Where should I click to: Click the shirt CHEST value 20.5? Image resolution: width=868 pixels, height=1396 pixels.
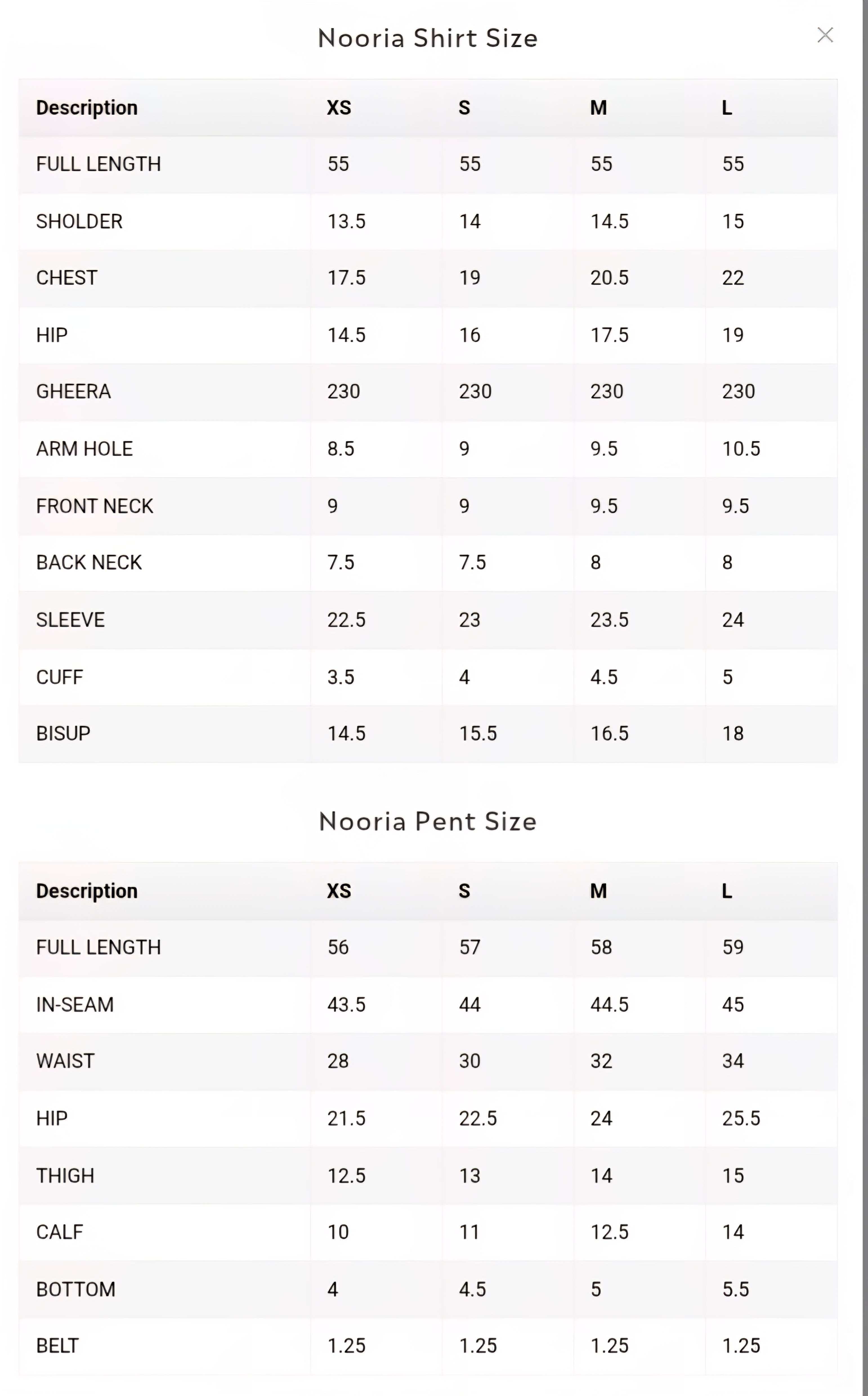[609, 278]
